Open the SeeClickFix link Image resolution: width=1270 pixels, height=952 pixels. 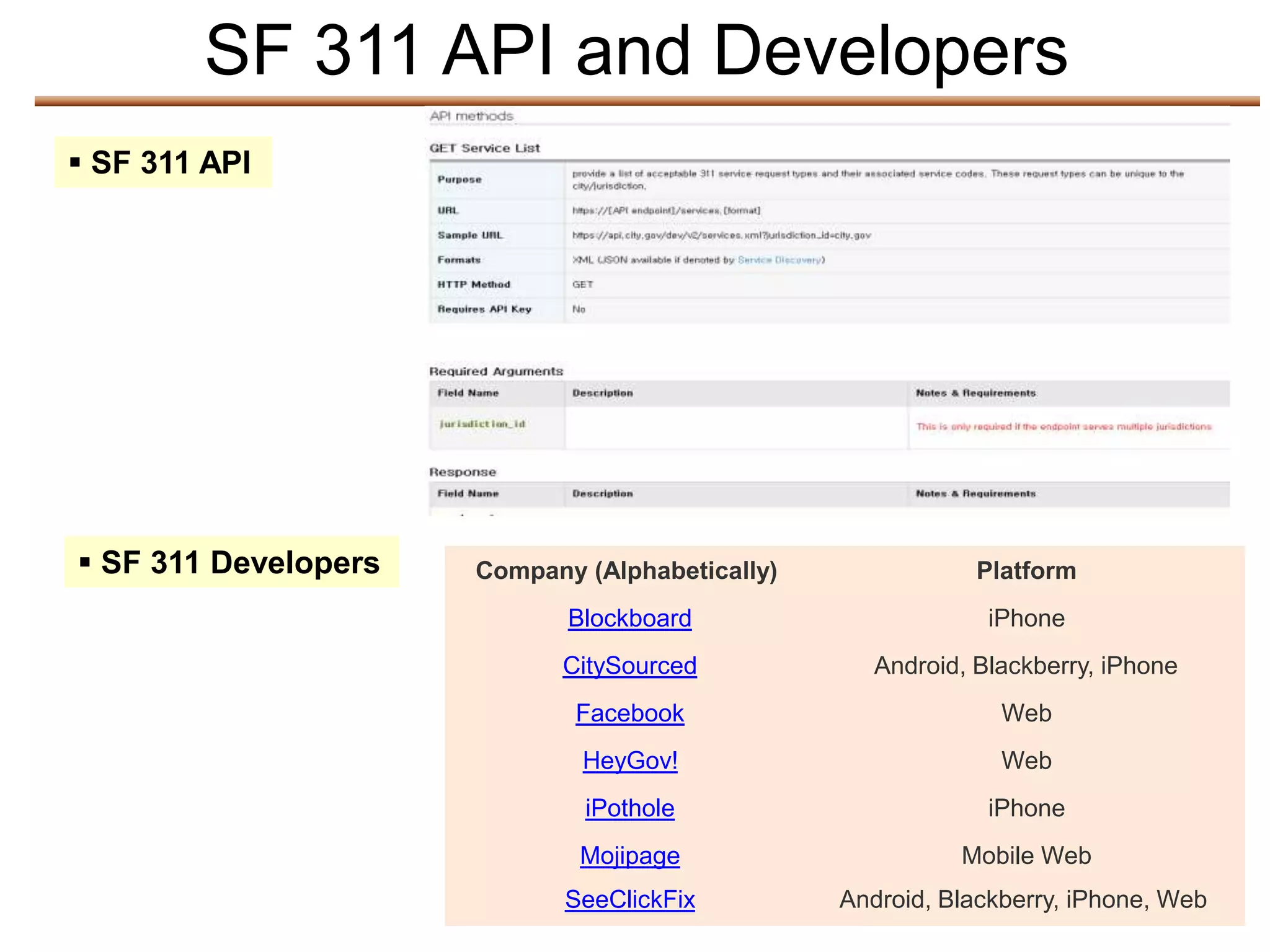click(629, 899)
